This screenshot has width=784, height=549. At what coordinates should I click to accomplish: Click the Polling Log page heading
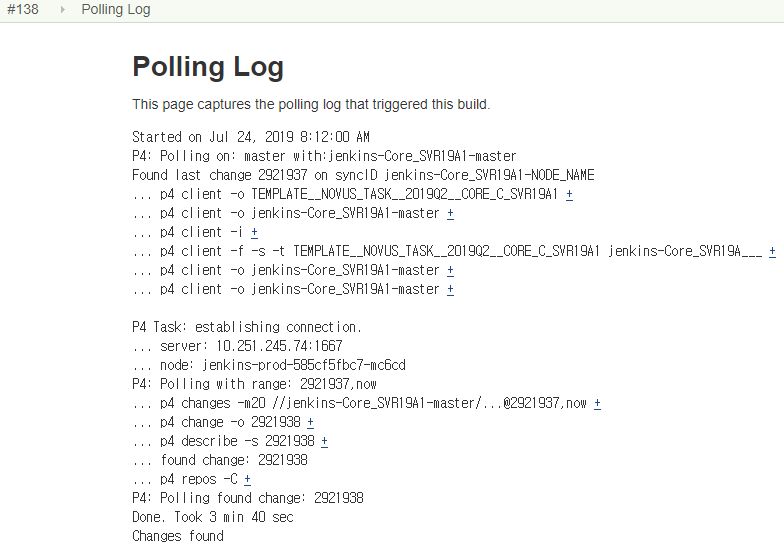(x=208, y=67)
